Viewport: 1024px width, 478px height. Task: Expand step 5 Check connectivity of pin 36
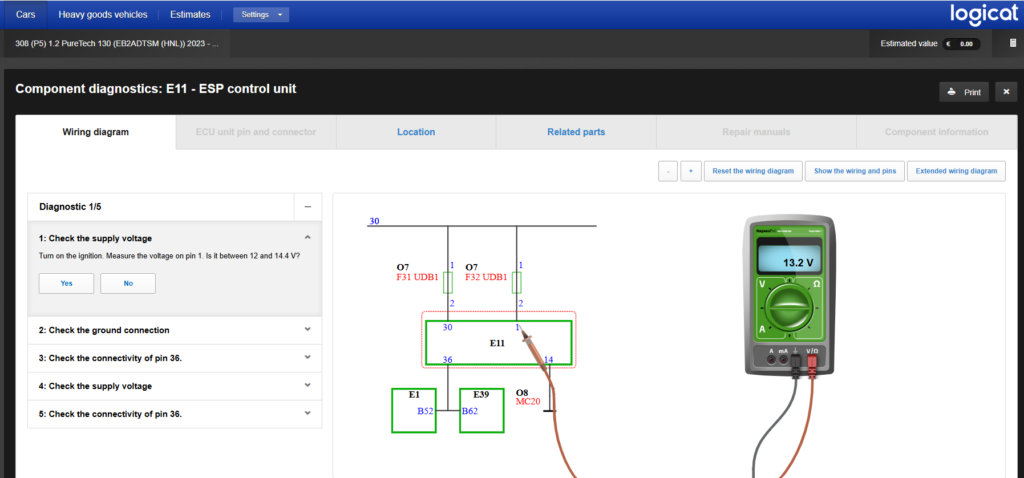click(174, 414)
